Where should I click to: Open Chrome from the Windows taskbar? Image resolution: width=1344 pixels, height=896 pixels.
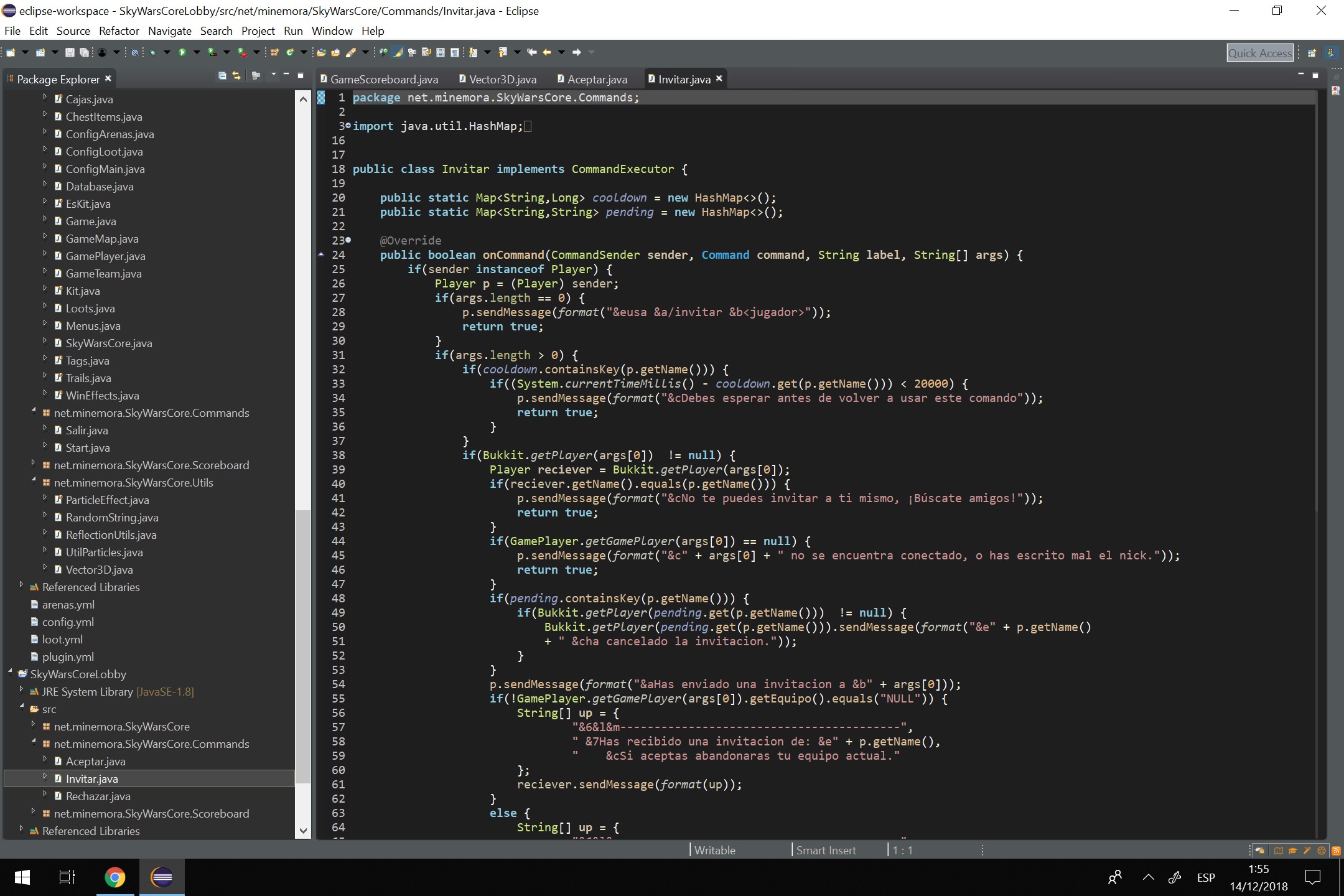click(114, 877)
